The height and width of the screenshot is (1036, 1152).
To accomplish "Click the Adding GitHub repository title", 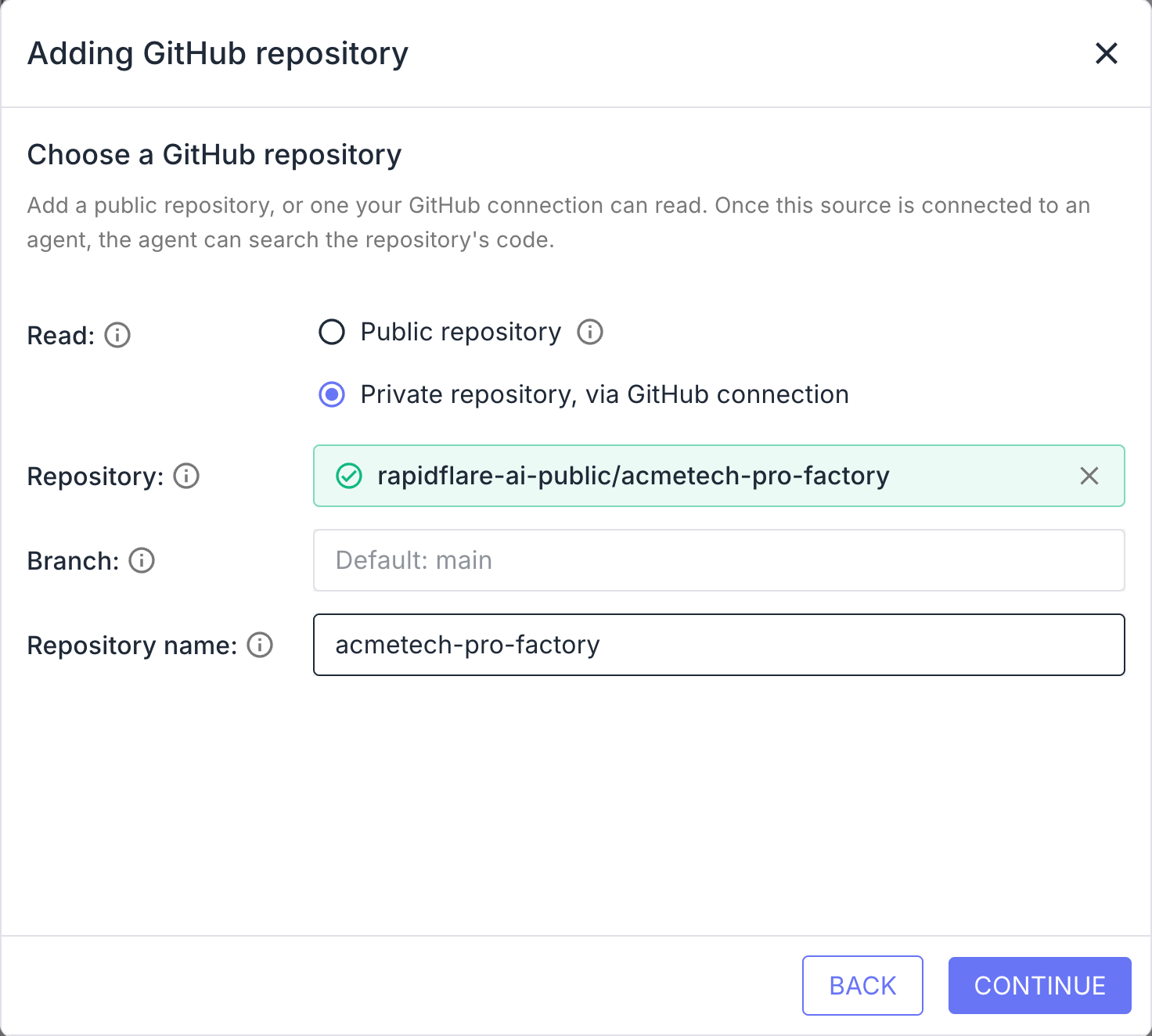I will tap(218, 53).
